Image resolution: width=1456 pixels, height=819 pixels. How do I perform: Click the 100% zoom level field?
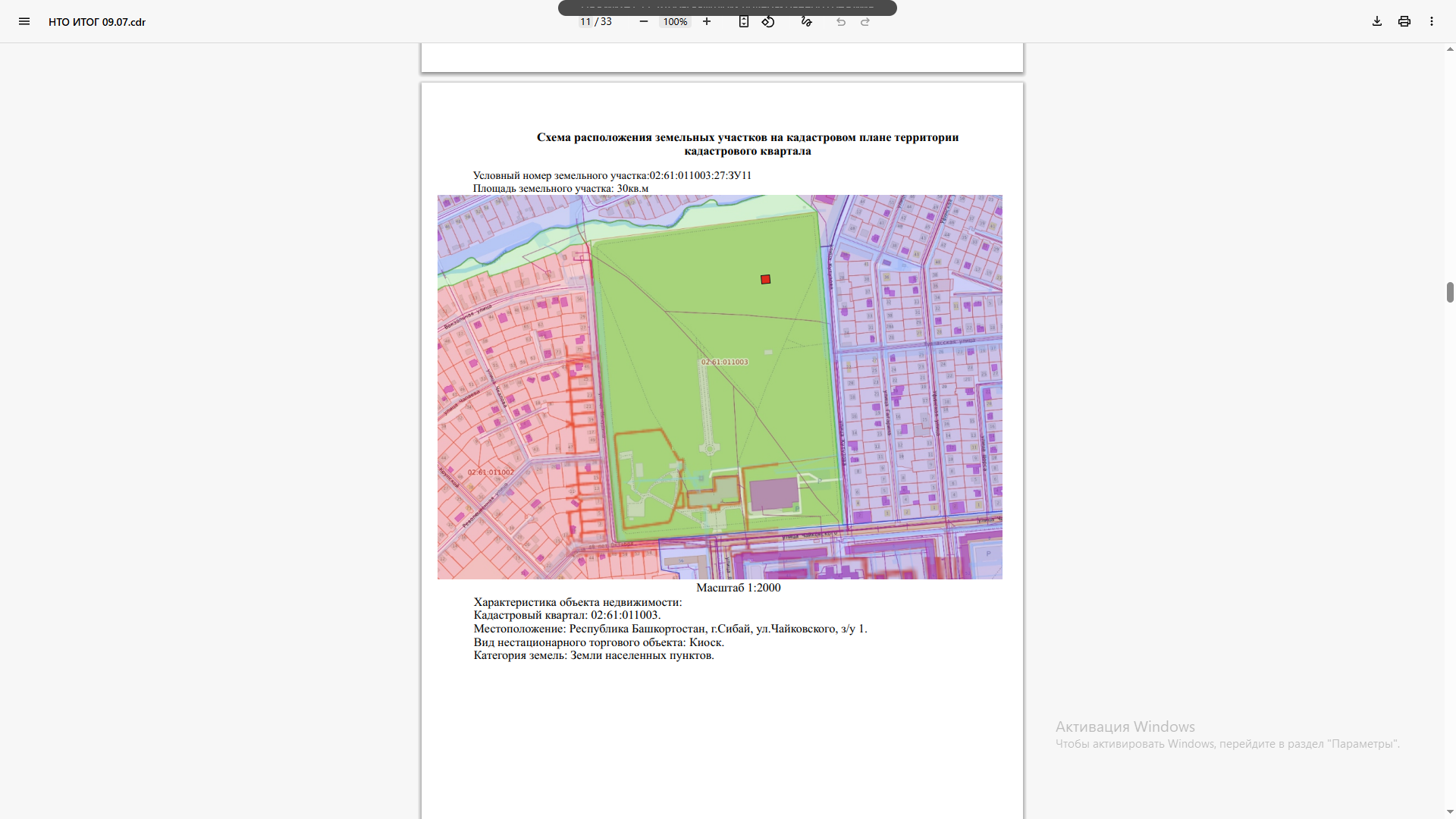(x=675, y=22)
